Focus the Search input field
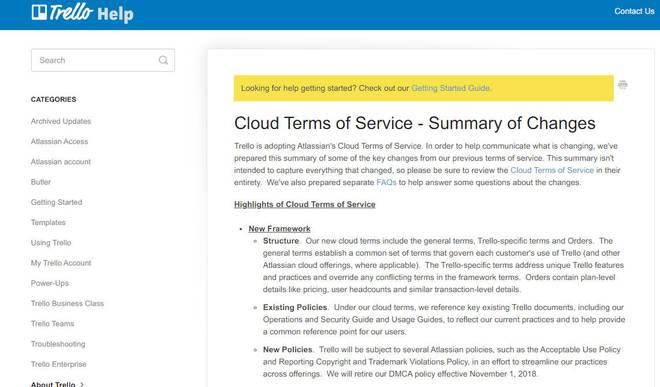 click(x=103, y=60)
